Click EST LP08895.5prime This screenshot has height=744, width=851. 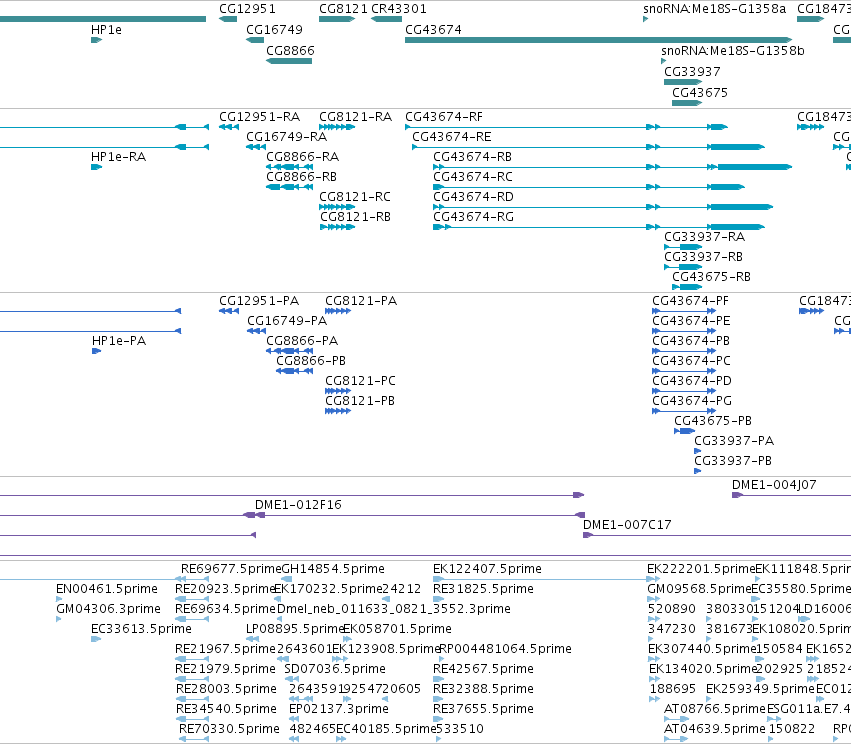[295, 629]
